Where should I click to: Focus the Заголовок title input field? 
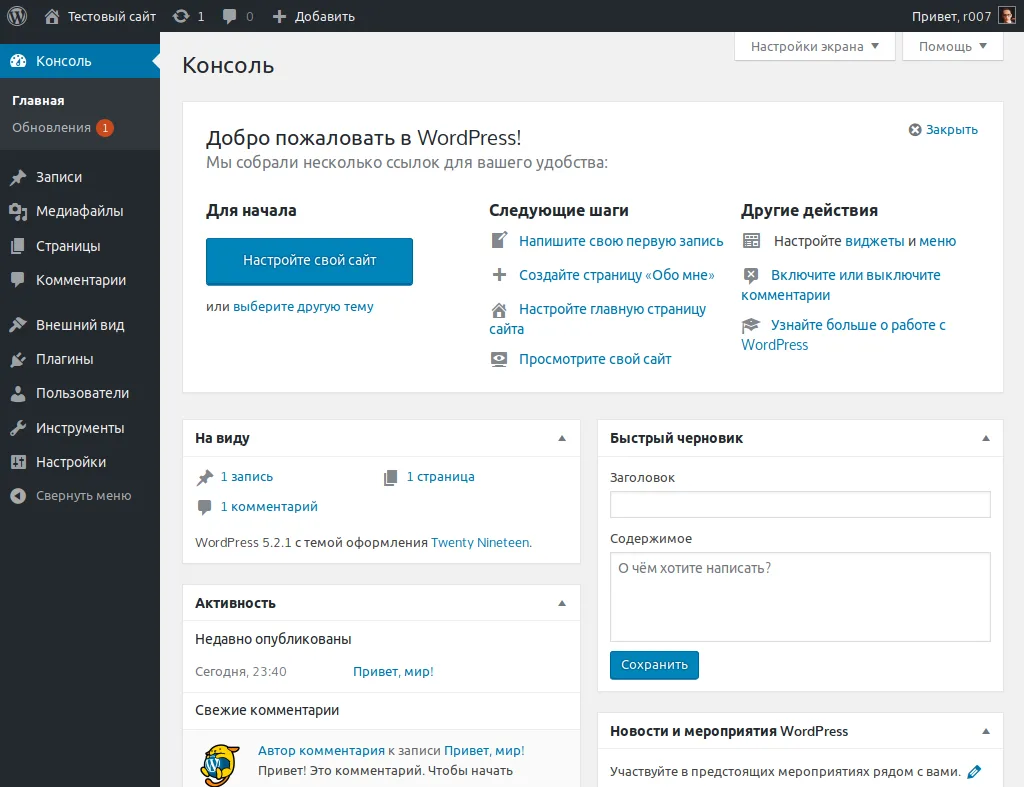click(x=800, y=504)
